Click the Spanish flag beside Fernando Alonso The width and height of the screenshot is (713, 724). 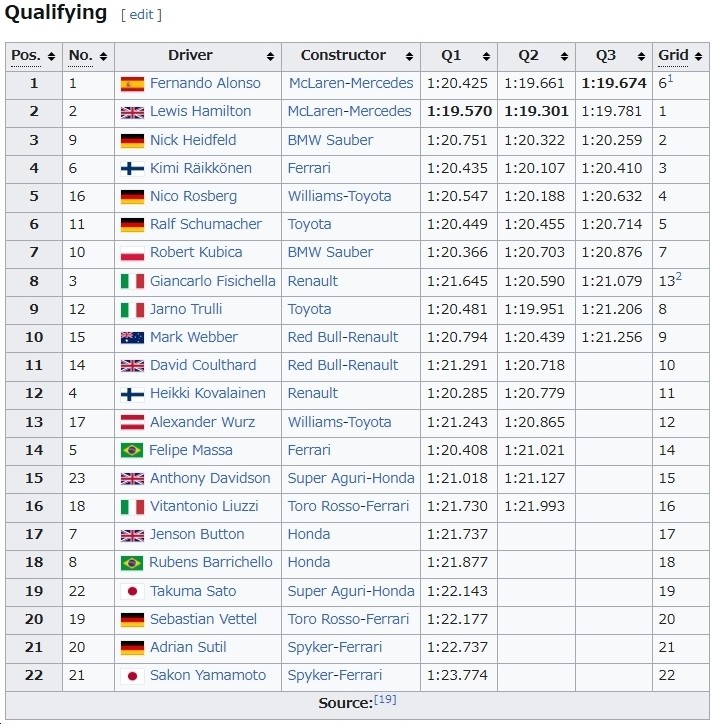pyautogui.click(x=132, y=84)
